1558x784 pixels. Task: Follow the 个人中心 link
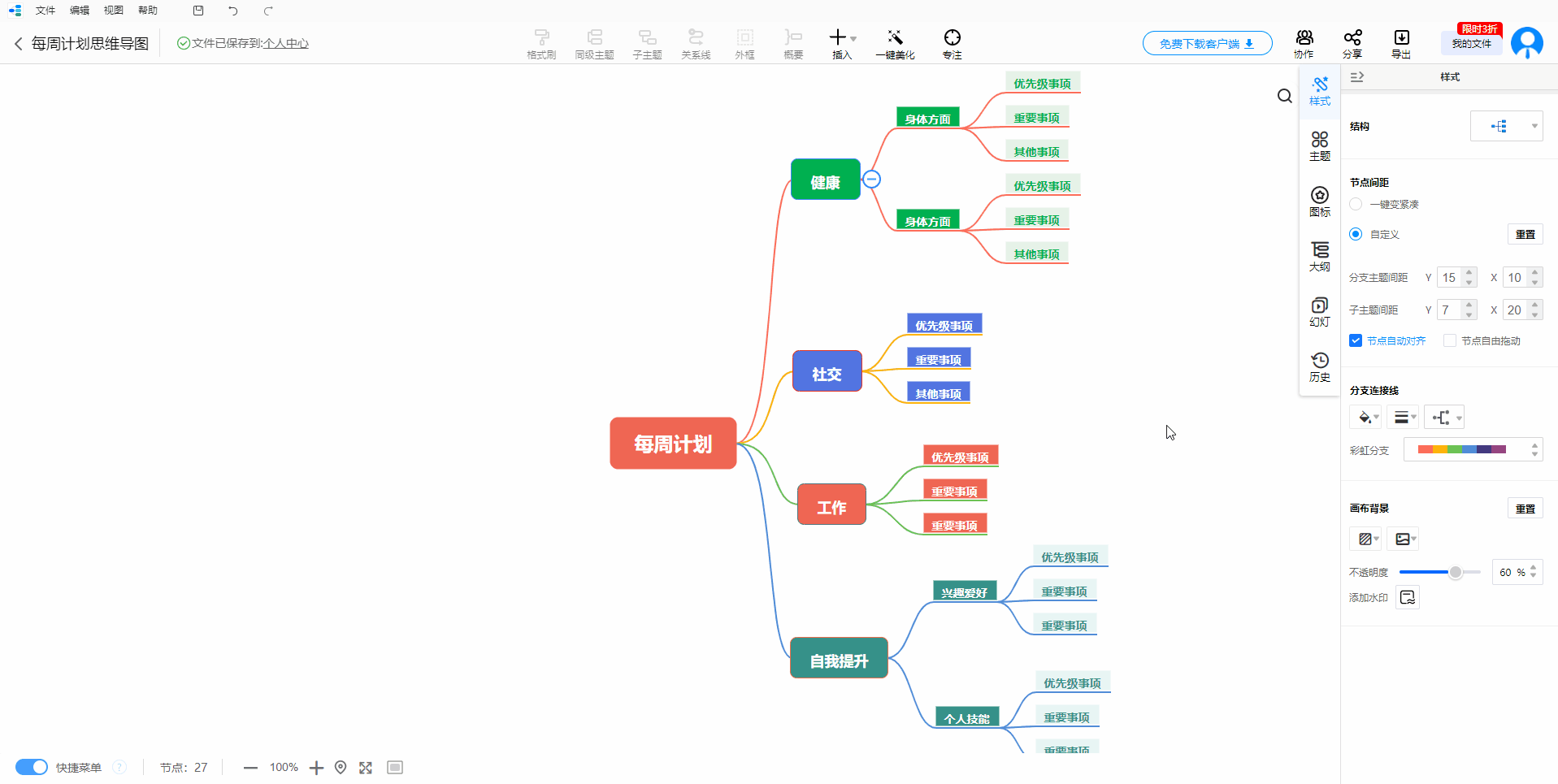[x=286, y=43]
